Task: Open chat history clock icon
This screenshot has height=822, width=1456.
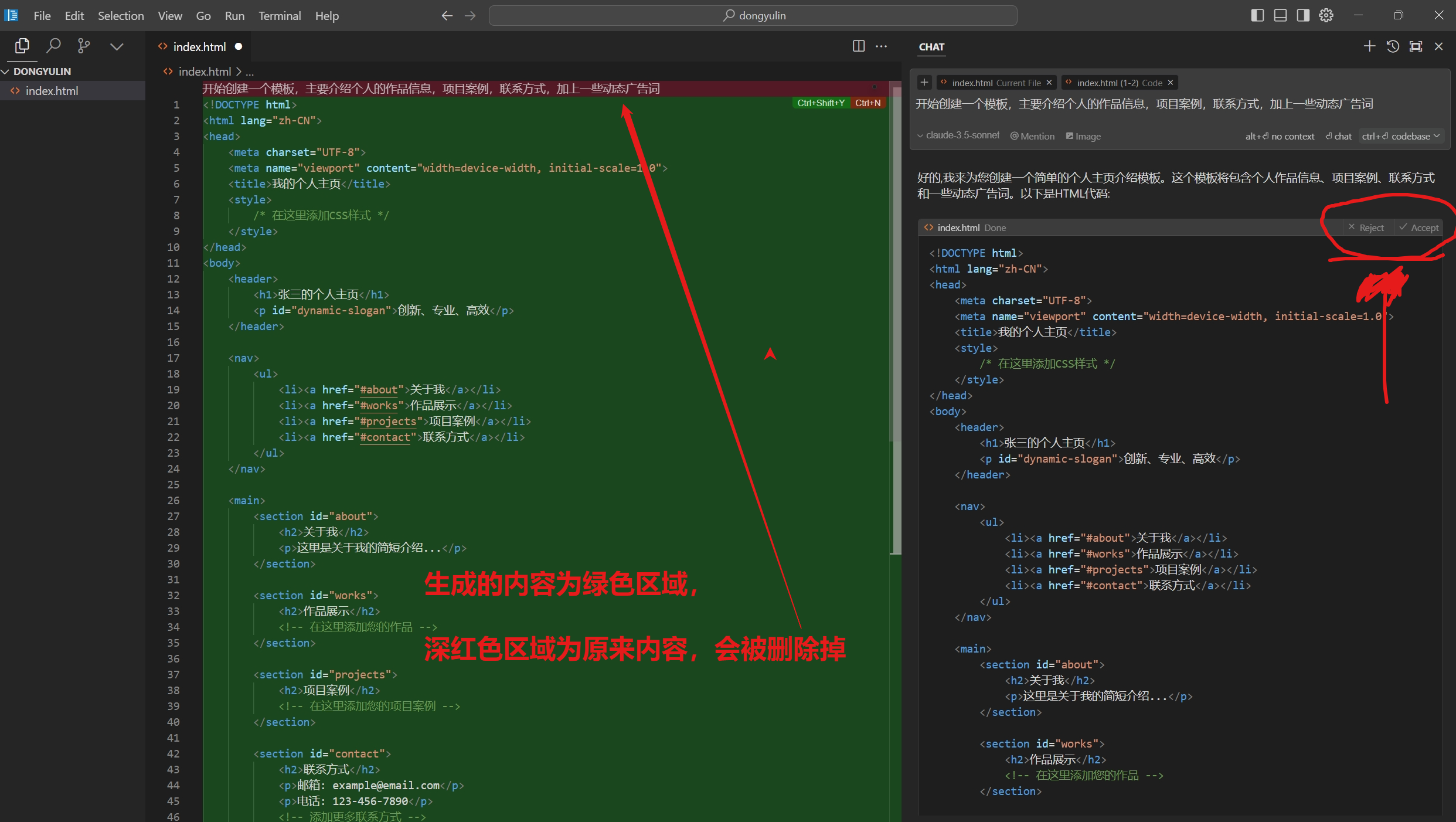Action: point(1393,46)
